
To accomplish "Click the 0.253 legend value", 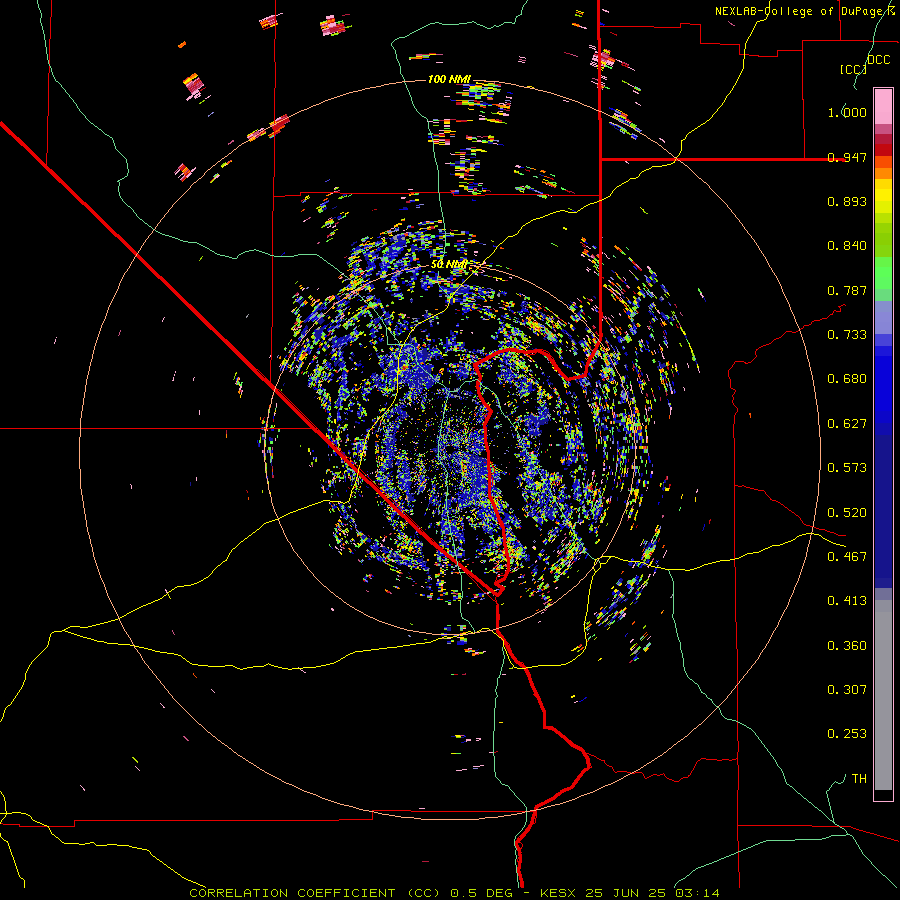I will tap(847, 734).
